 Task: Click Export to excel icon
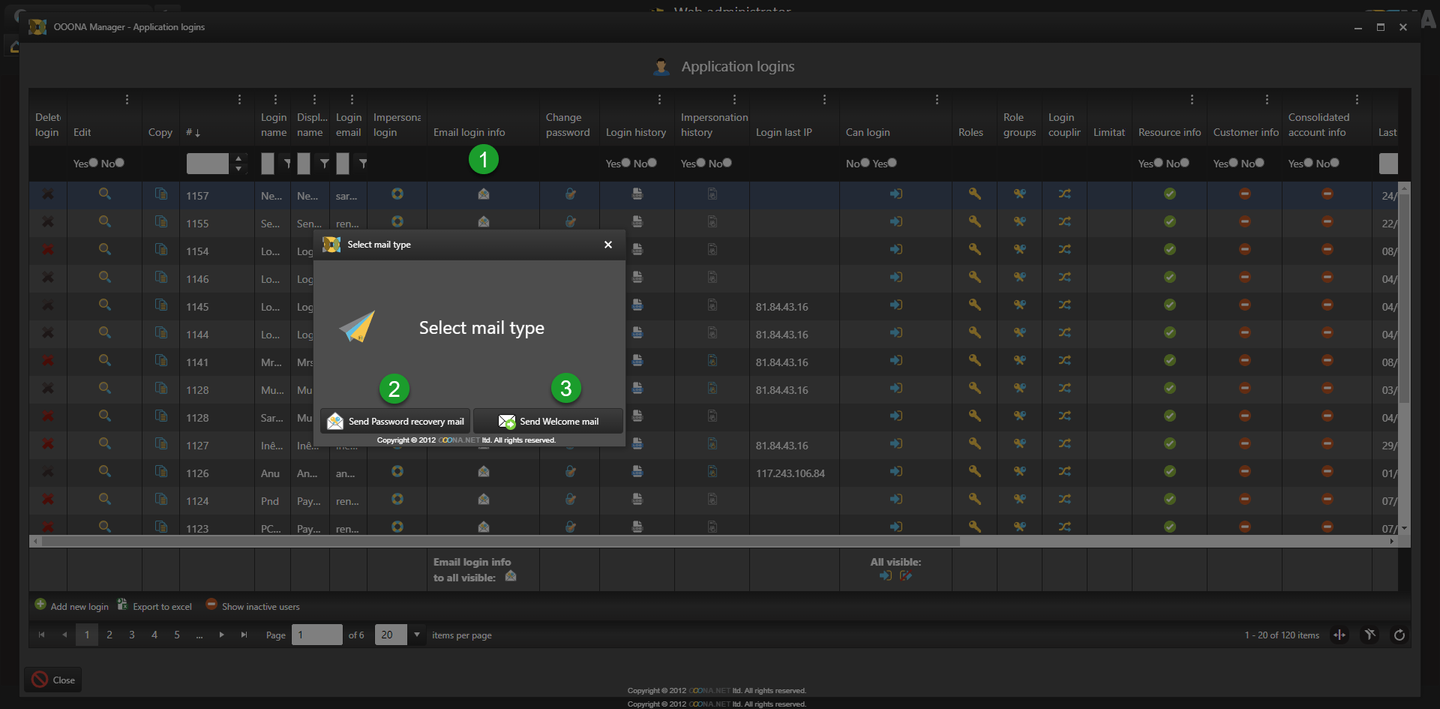123,605
